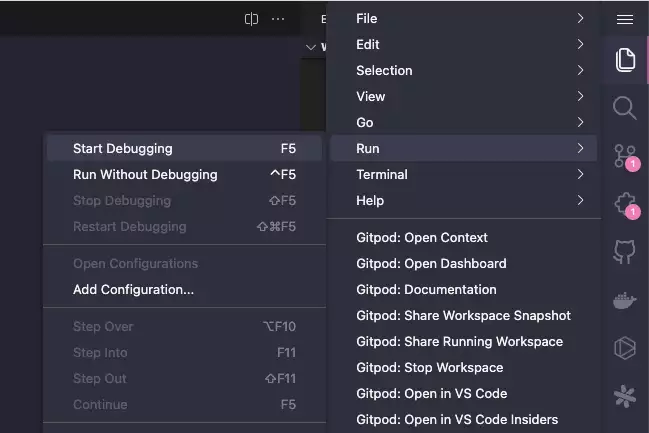Choose Run Without Debugging
Image resolution: width=649 pixels, height=433 pixels.
click(184, 174)
